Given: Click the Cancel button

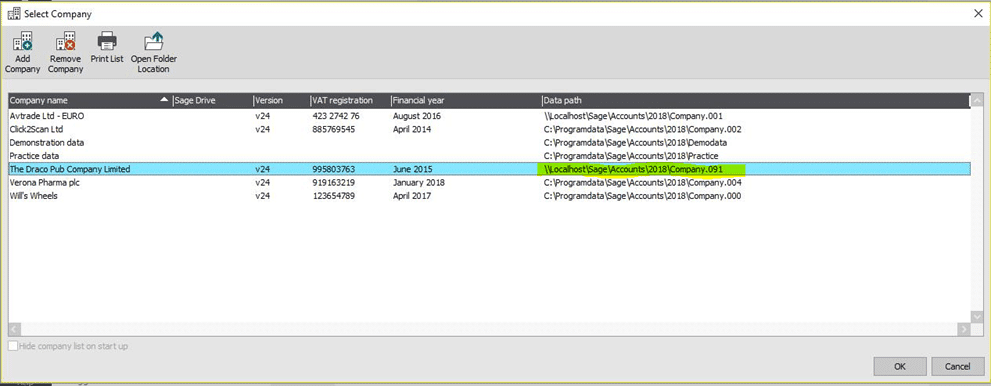Looking at the screenshot, I should click(957, 366).
